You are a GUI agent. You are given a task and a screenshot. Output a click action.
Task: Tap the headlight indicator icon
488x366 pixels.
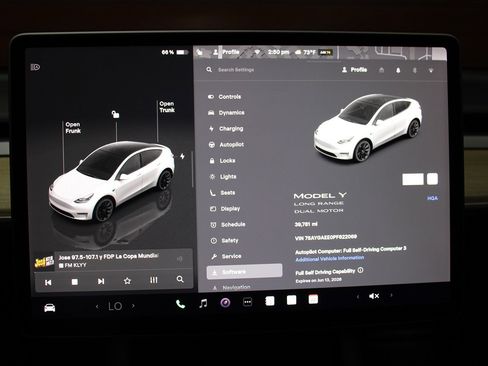[35, 67]
